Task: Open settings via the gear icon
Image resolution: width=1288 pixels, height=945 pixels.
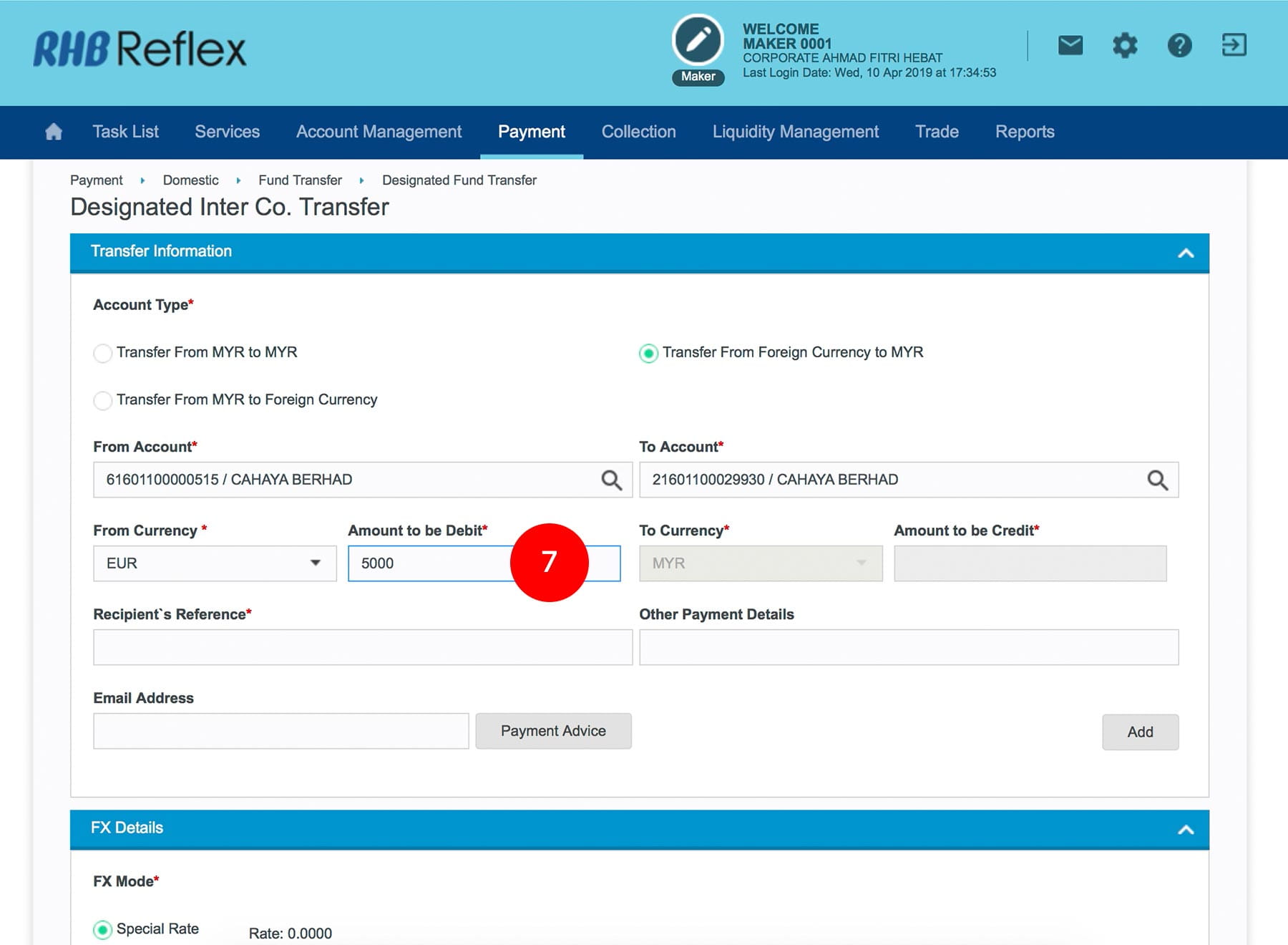Action: pos(1124,46)
